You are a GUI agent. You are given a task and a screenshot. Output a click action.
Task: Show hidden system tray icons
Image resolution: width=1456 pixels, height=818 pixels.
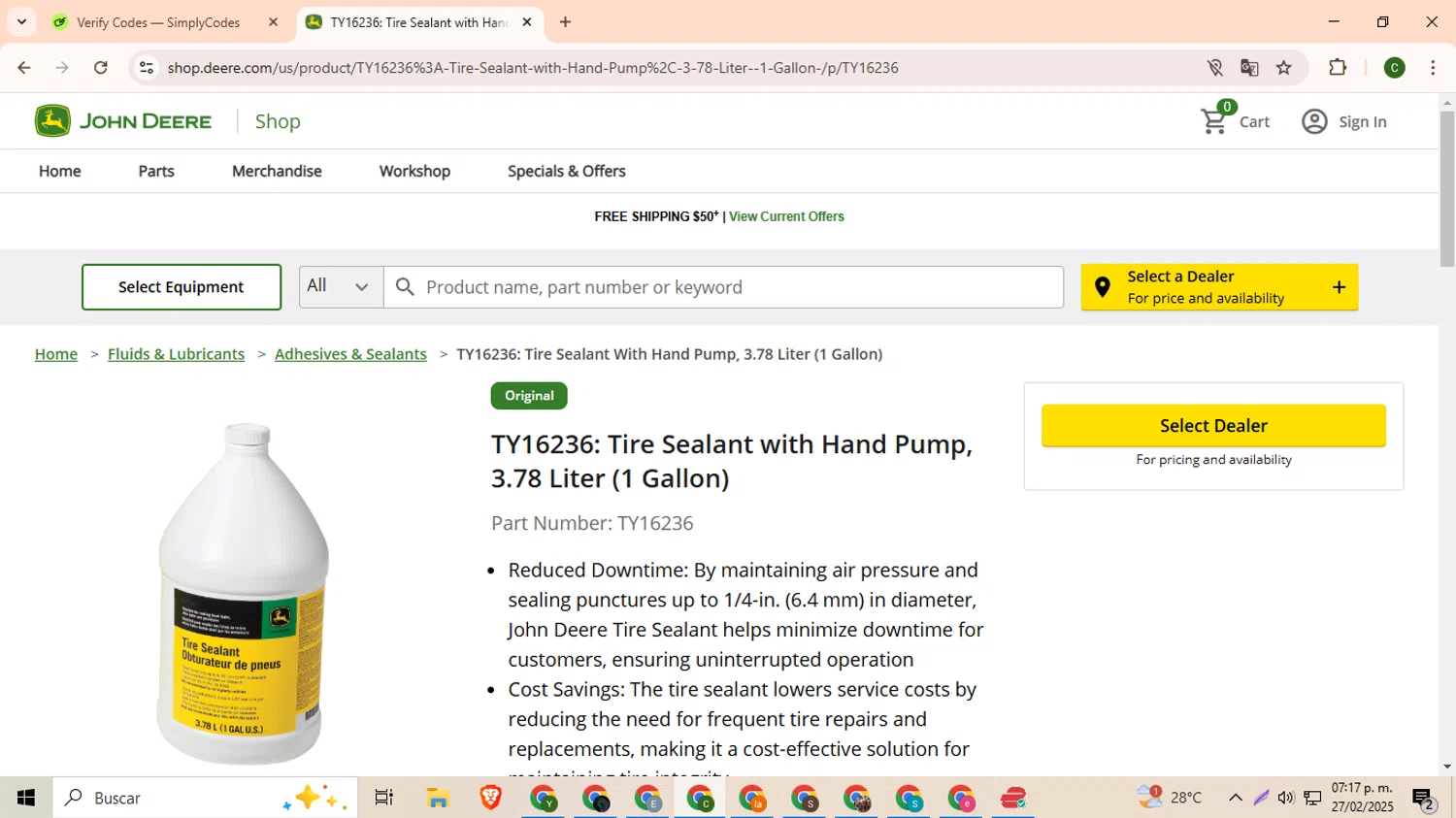click(x=1235, y=798)
